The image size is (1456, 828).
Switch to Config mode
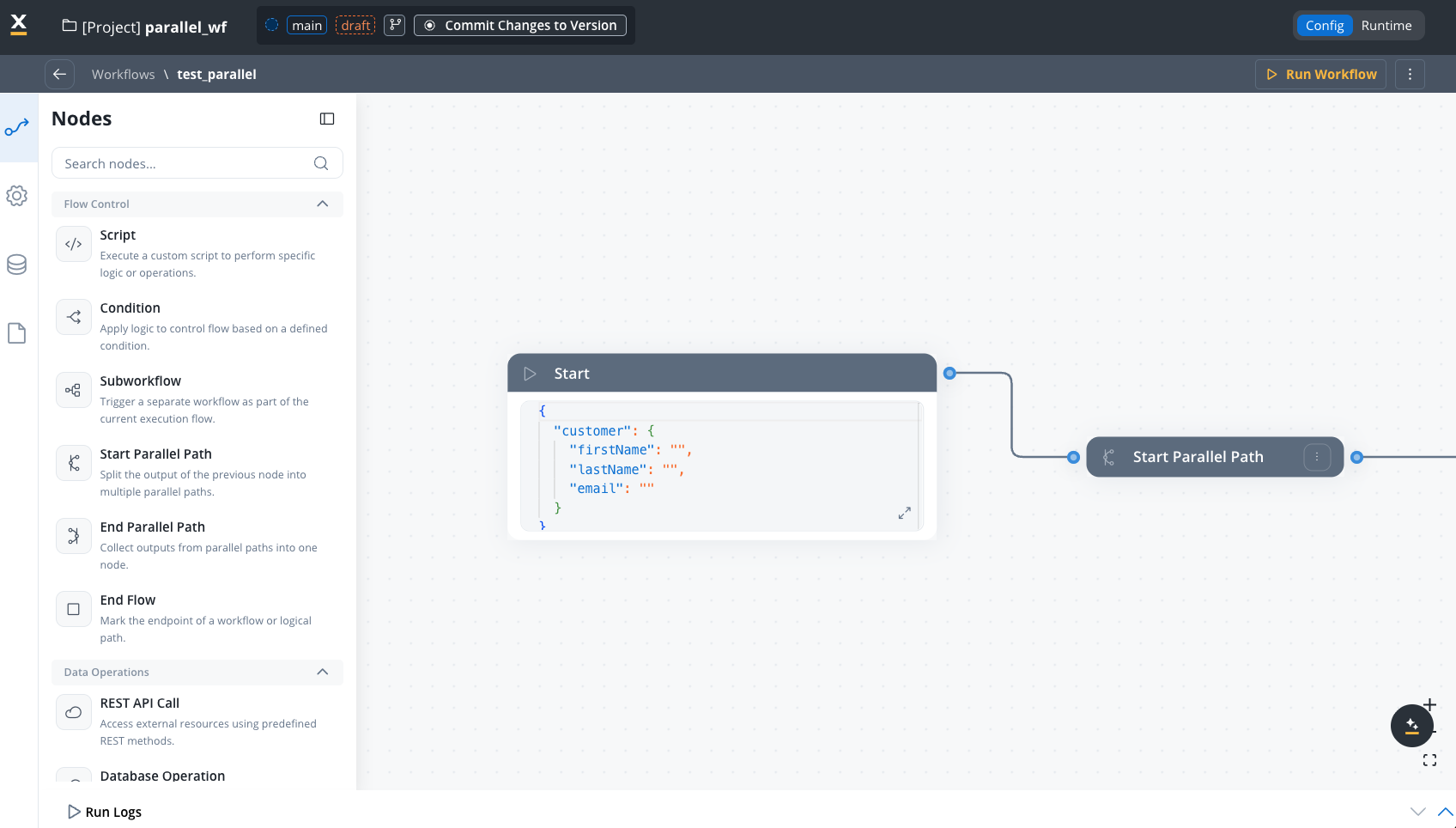coord(1324,26)
